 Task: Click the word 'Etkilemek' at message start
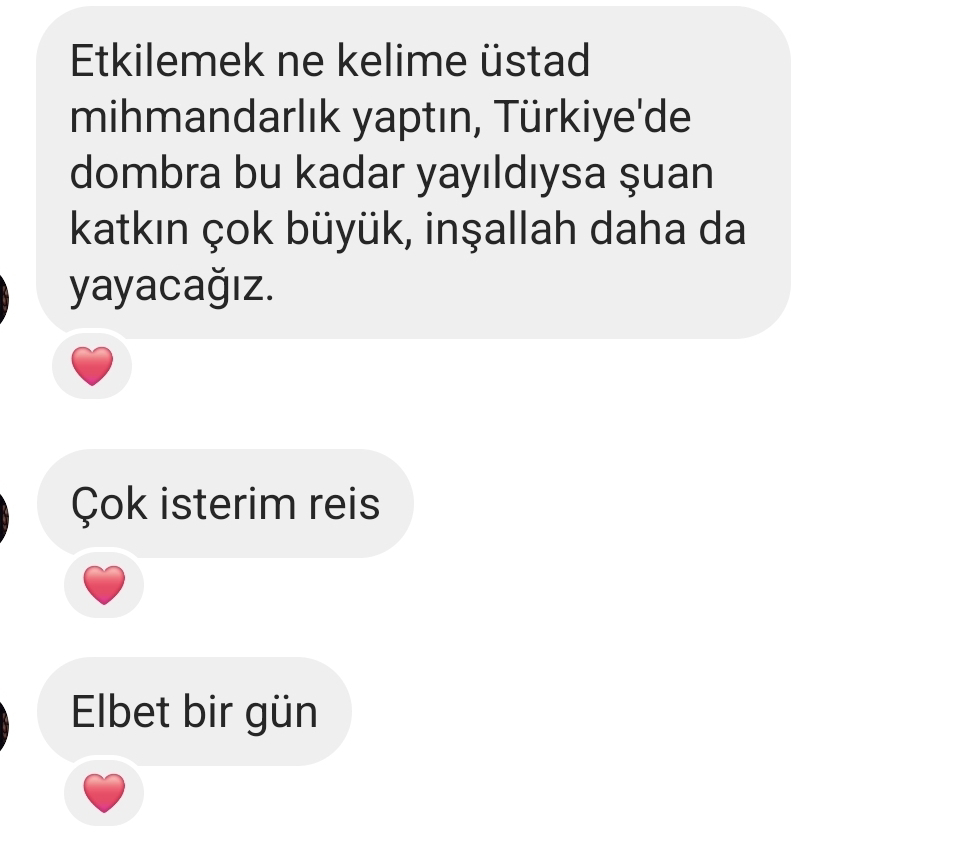(167, 60)
